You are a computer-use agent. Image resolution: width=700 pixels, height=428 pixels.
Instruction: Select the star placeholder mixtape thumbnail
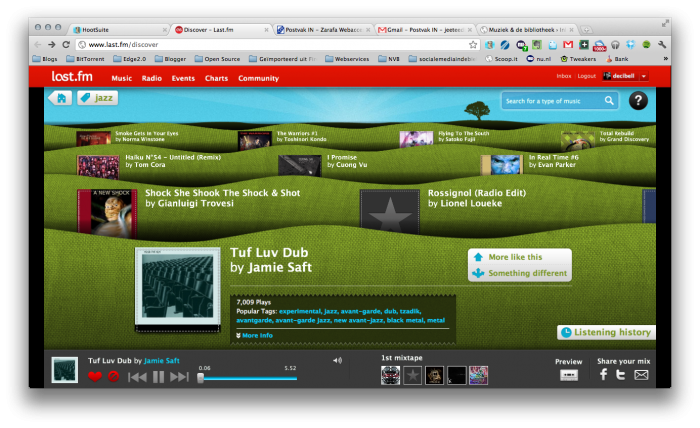[412, 375]
